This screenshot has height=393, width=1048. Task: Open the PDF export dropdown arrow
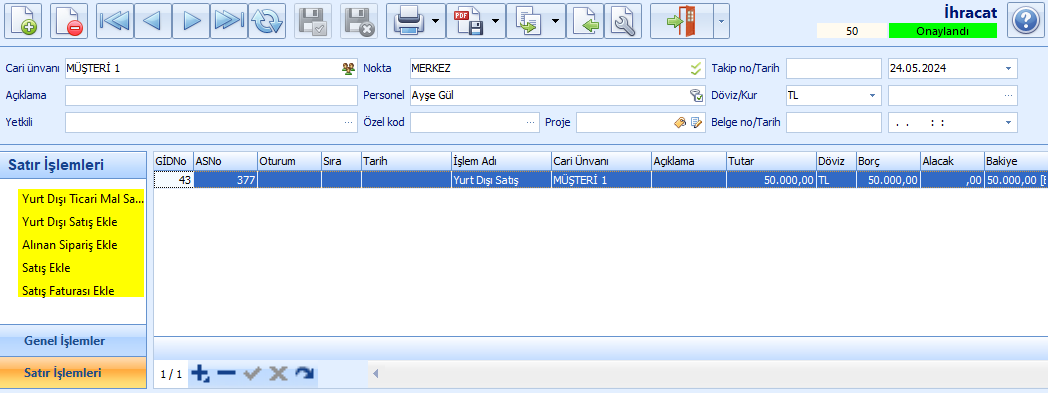495,21
